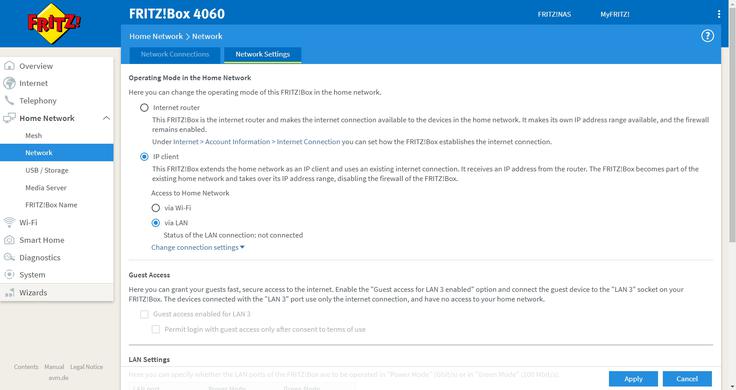Viewport: 736px width, 390px height.
Task: Click the Guest Access heading
Action: tap(149, 275)
